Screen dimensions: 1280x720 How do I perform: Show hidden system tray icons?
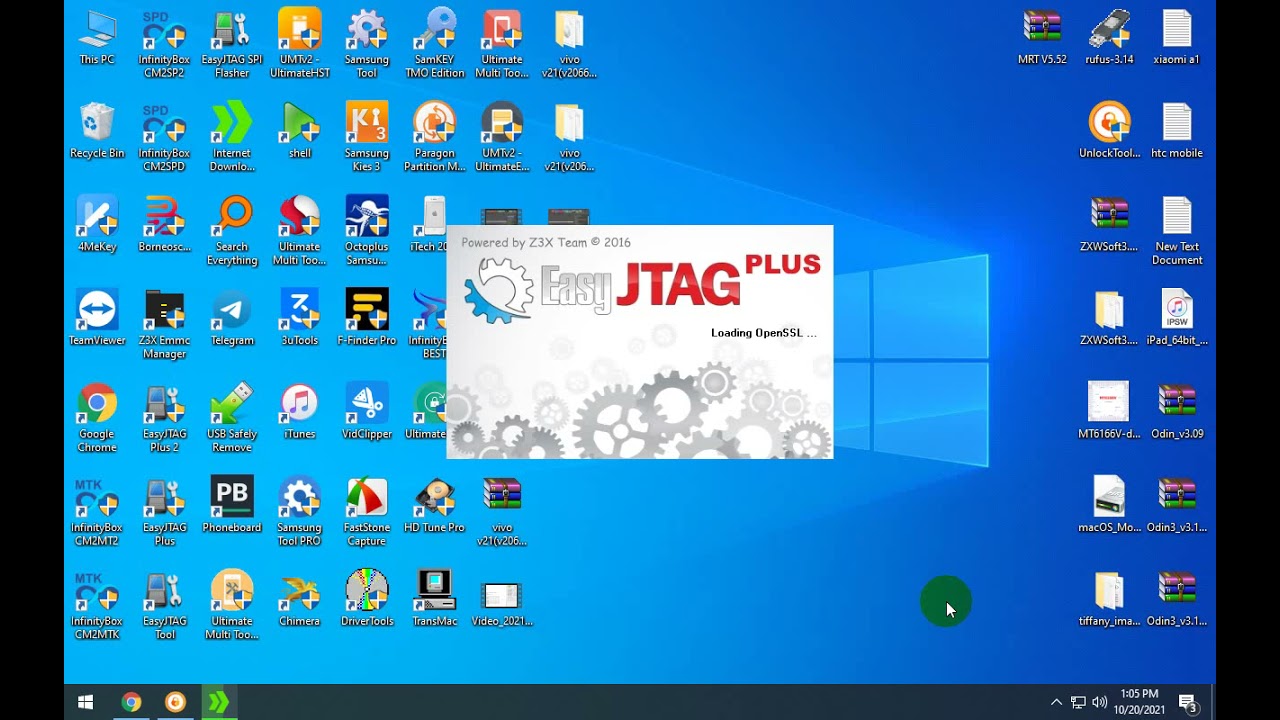tap(1056, 702)
